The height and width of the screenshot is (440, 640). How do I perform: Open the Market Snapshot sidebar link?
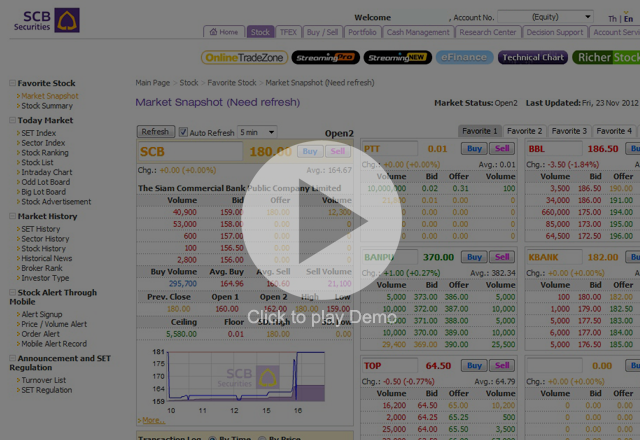(x=50, y=96)
